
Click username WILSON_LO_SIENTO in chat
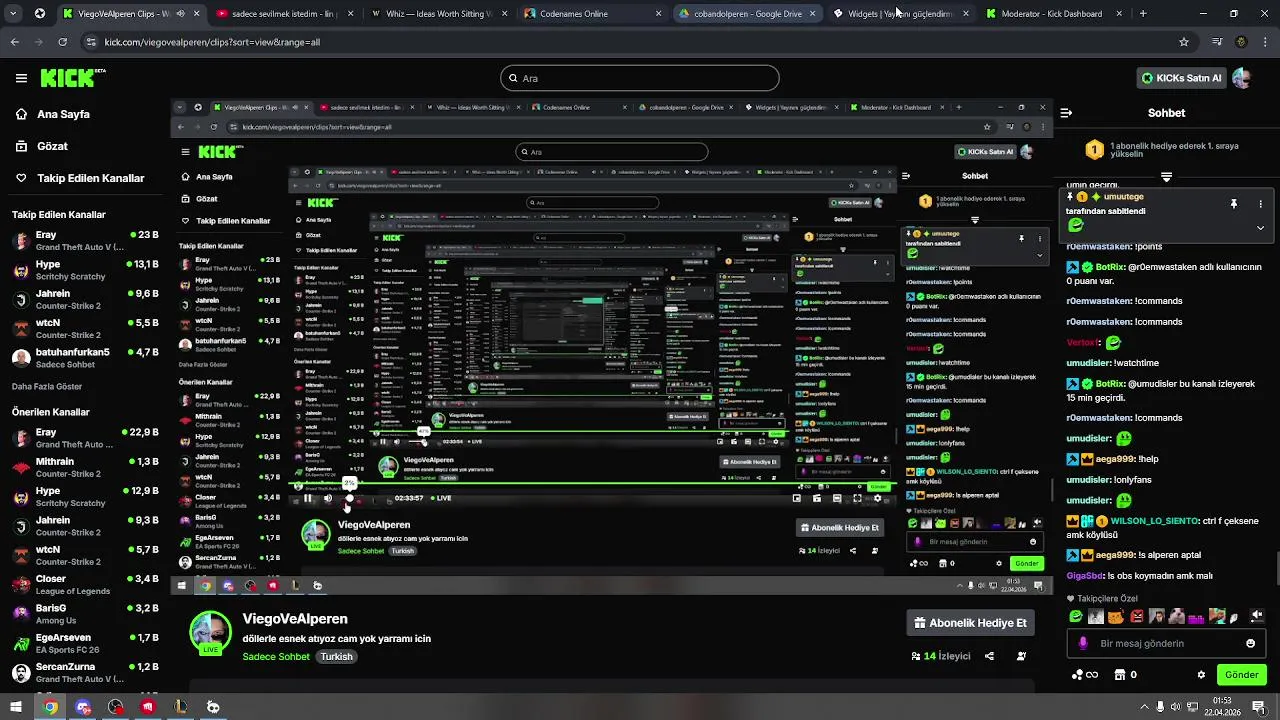[x=1154, y=520]
